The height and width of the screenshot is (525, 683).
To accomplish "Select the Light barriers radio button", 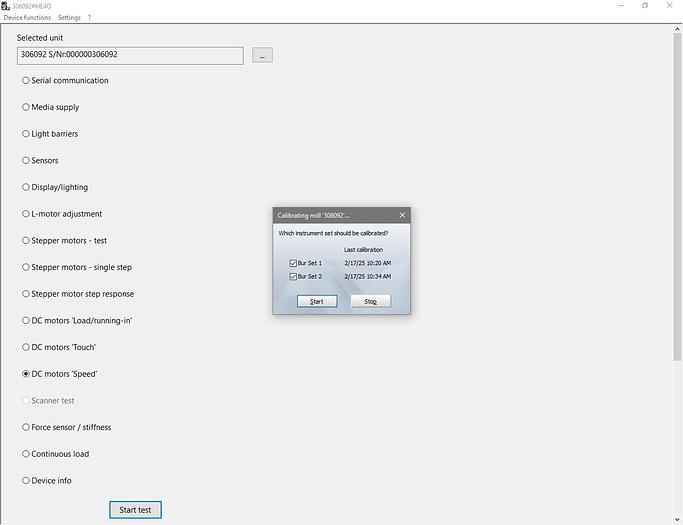I will point(27,134).
